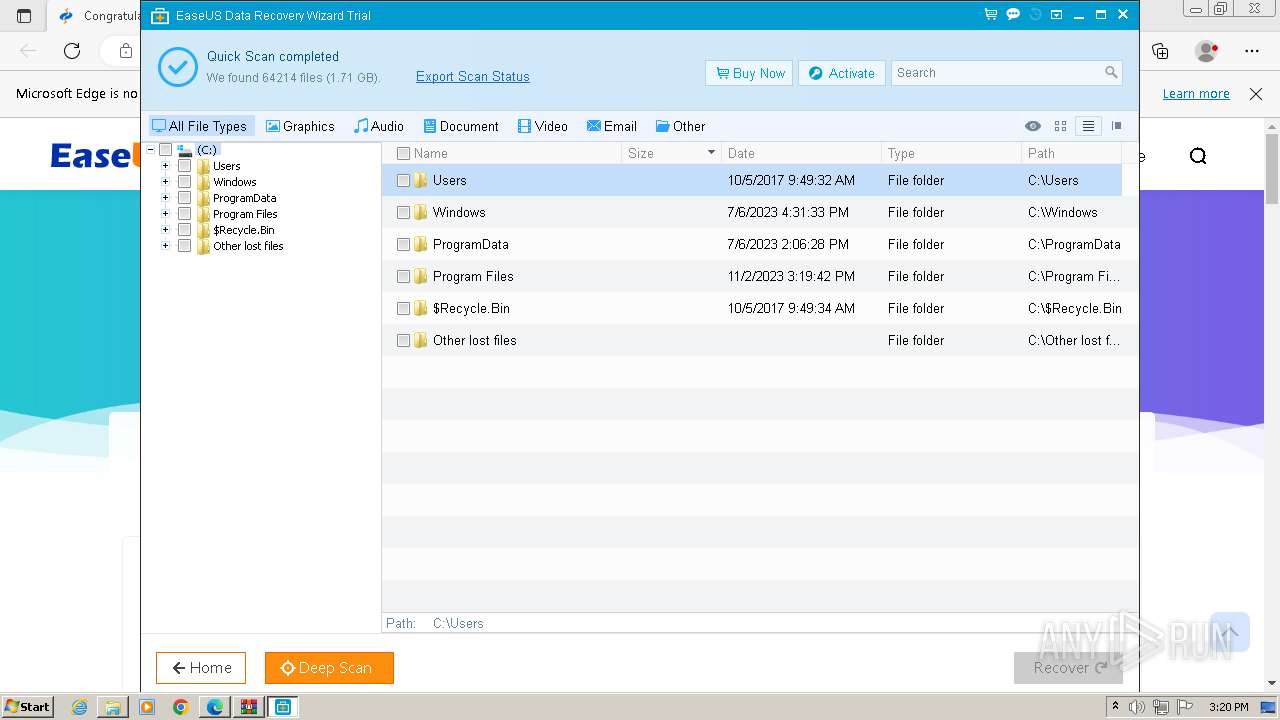Check the Users row checkbox in list
This screenshot has width=1280, height=720.
click(x=403, y=181)
